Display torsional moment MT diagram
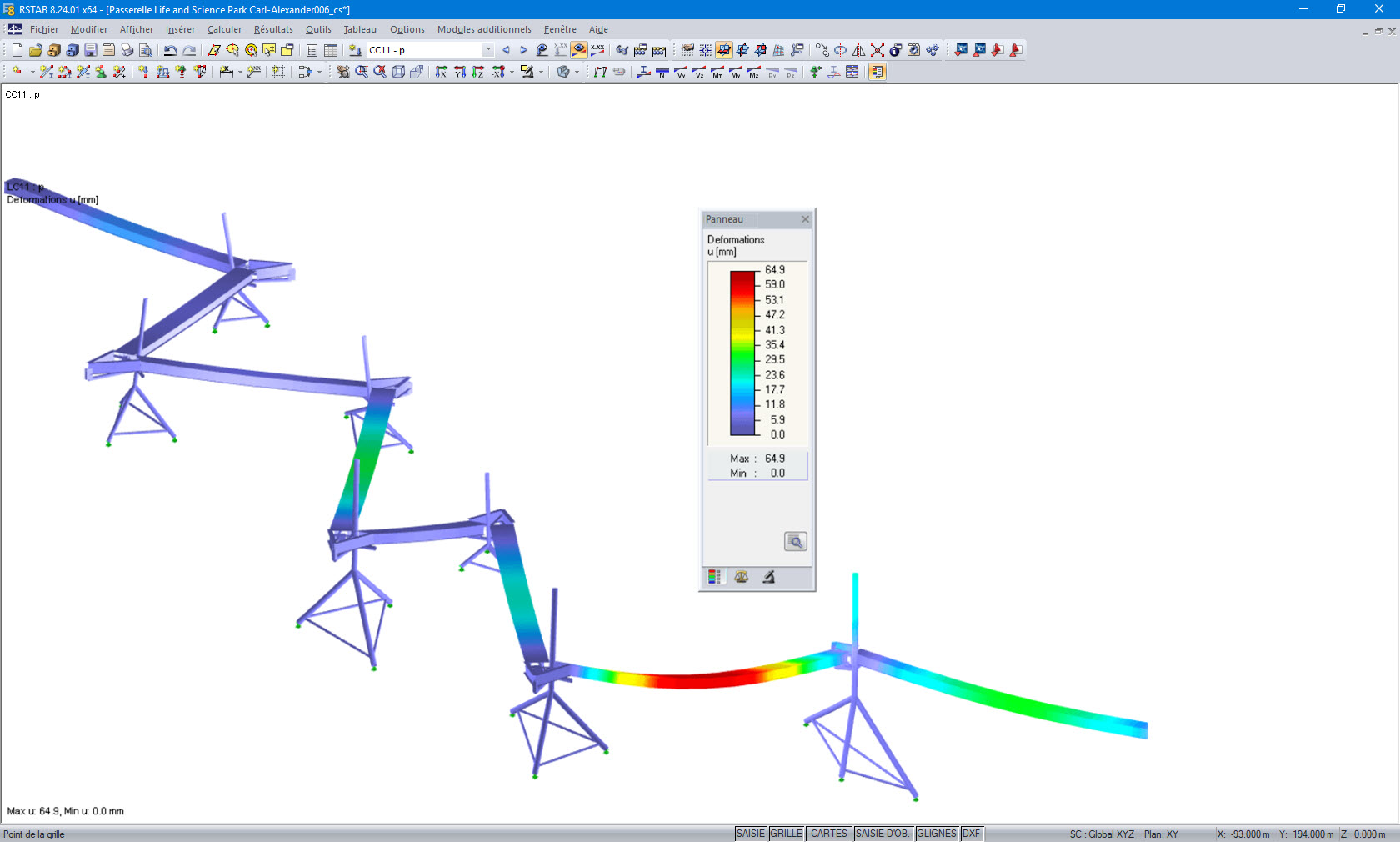Screen dimensions: 1400x842 click(717, 72)
